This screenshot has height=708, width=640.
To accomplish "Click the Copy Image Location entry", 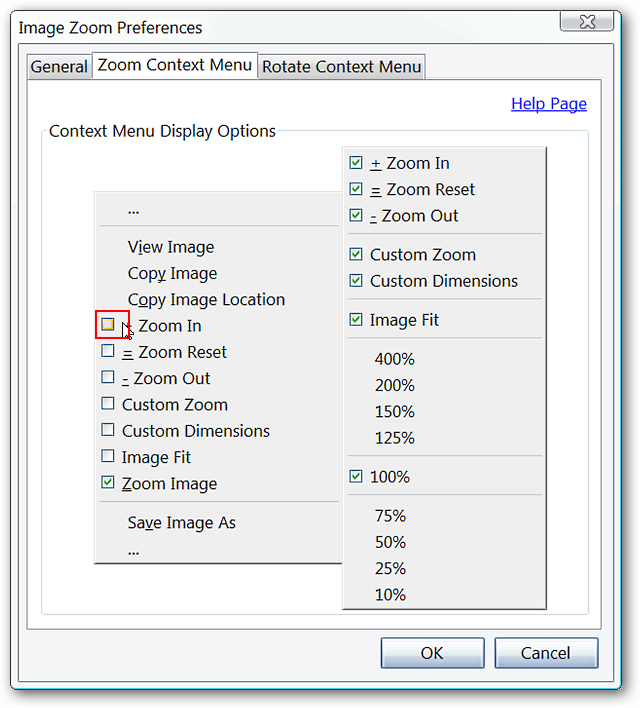I will pyautogui.click(x=206, y=300).
